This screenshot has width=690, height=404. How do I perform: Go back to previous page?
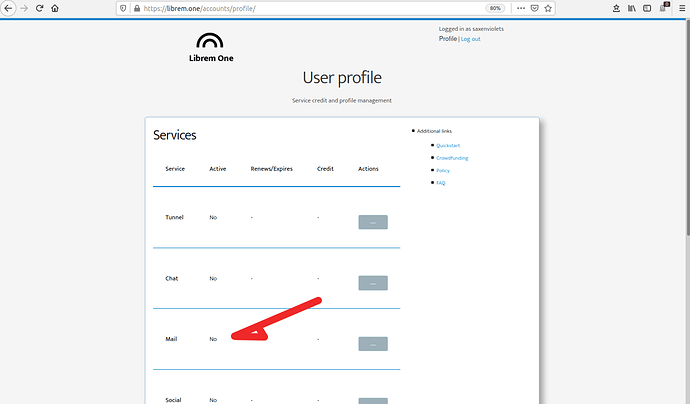coord(8,8)
